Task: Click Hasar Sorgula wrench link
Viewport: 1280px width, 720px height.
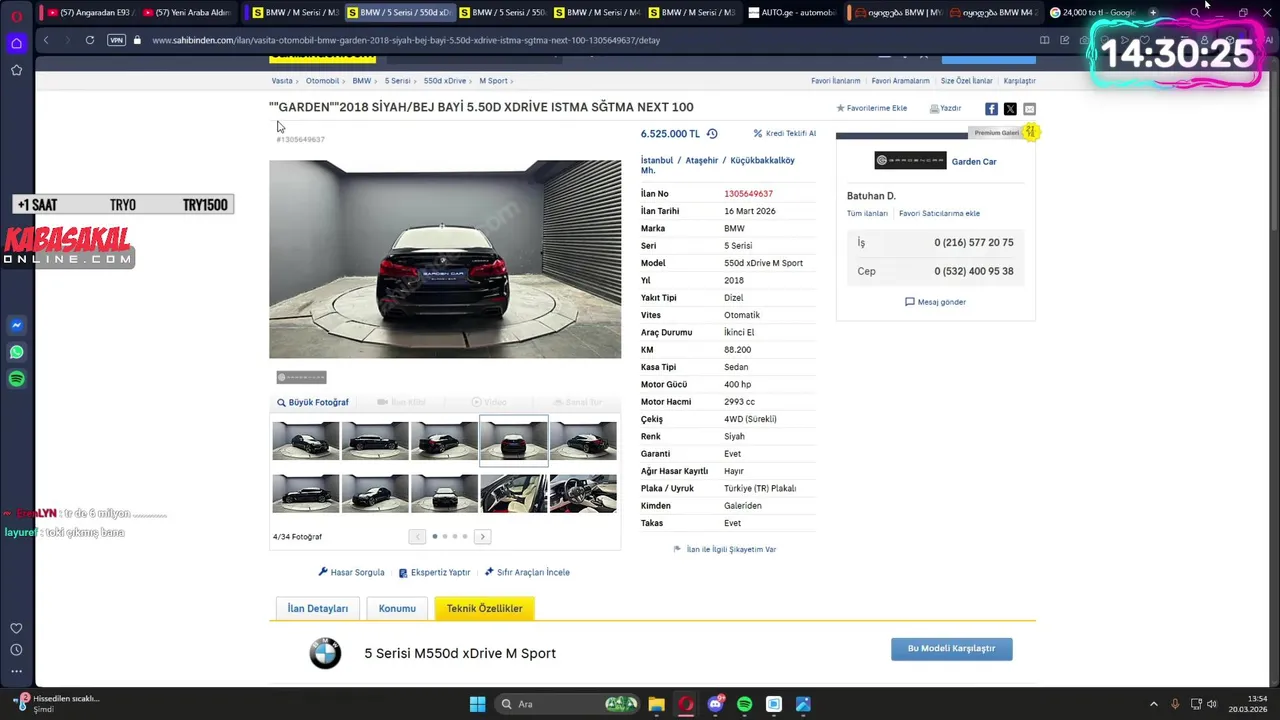Action: 352,573
